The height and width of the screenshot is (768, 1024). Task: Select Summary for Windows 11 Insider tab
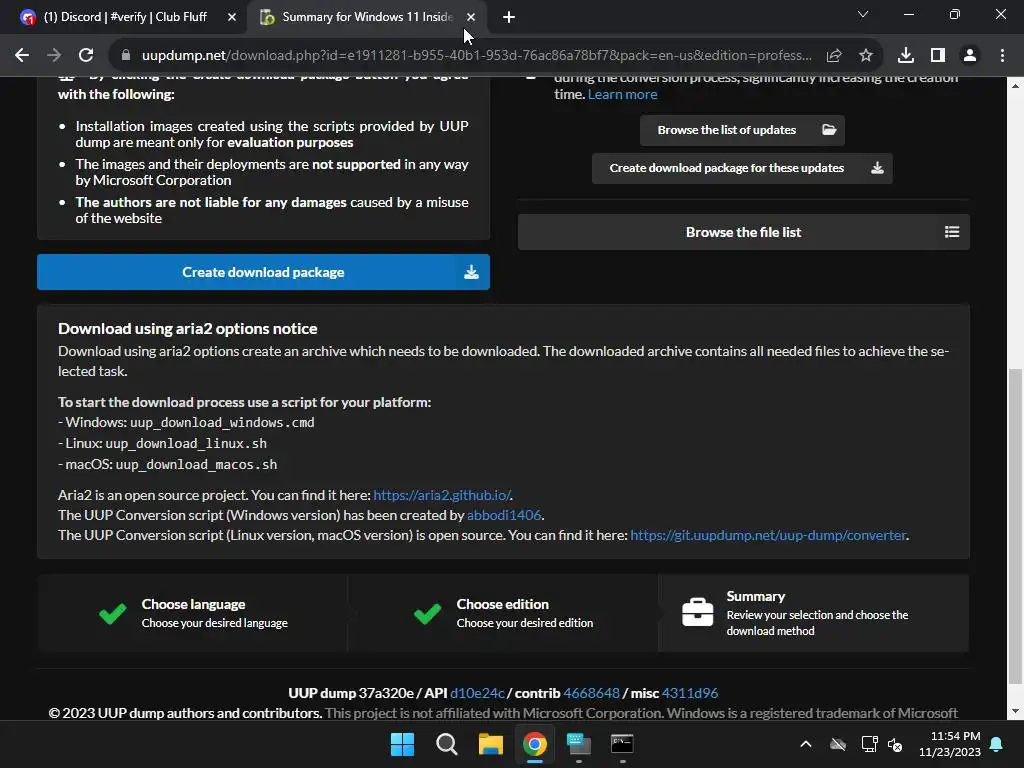tap(366, 17)
